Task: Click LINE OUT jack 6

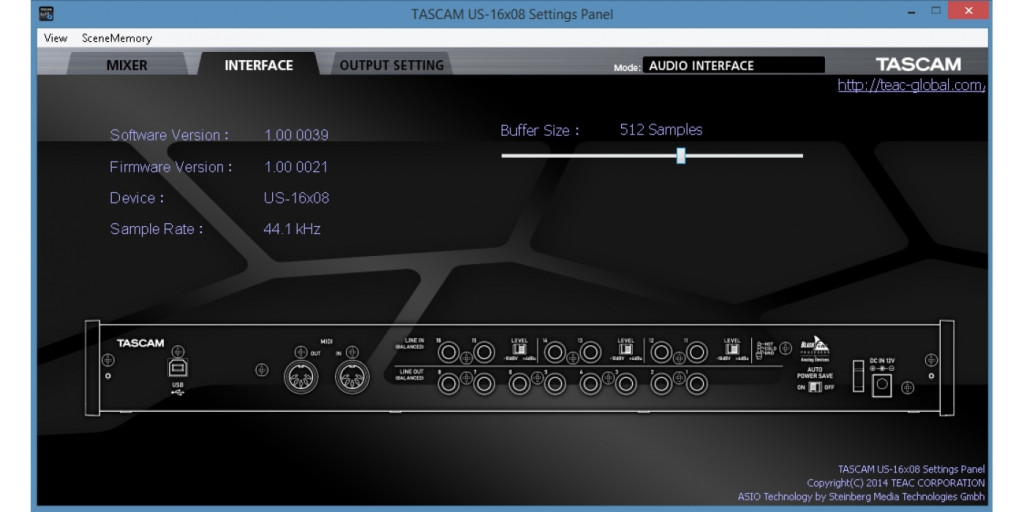Action: (519, 384)
